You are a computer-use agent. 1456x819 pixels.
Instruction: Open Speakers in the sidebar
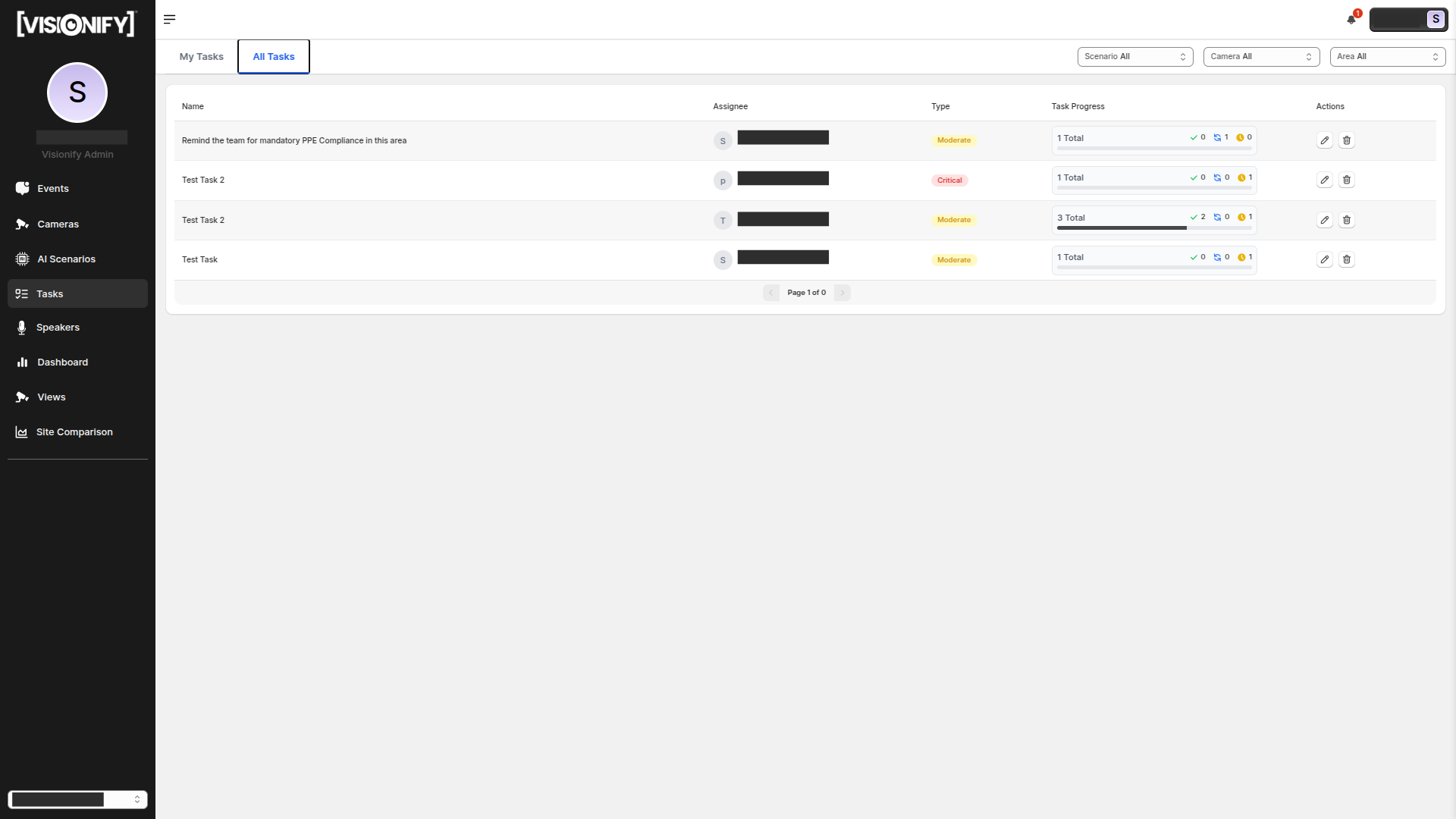tap(77, 328)
